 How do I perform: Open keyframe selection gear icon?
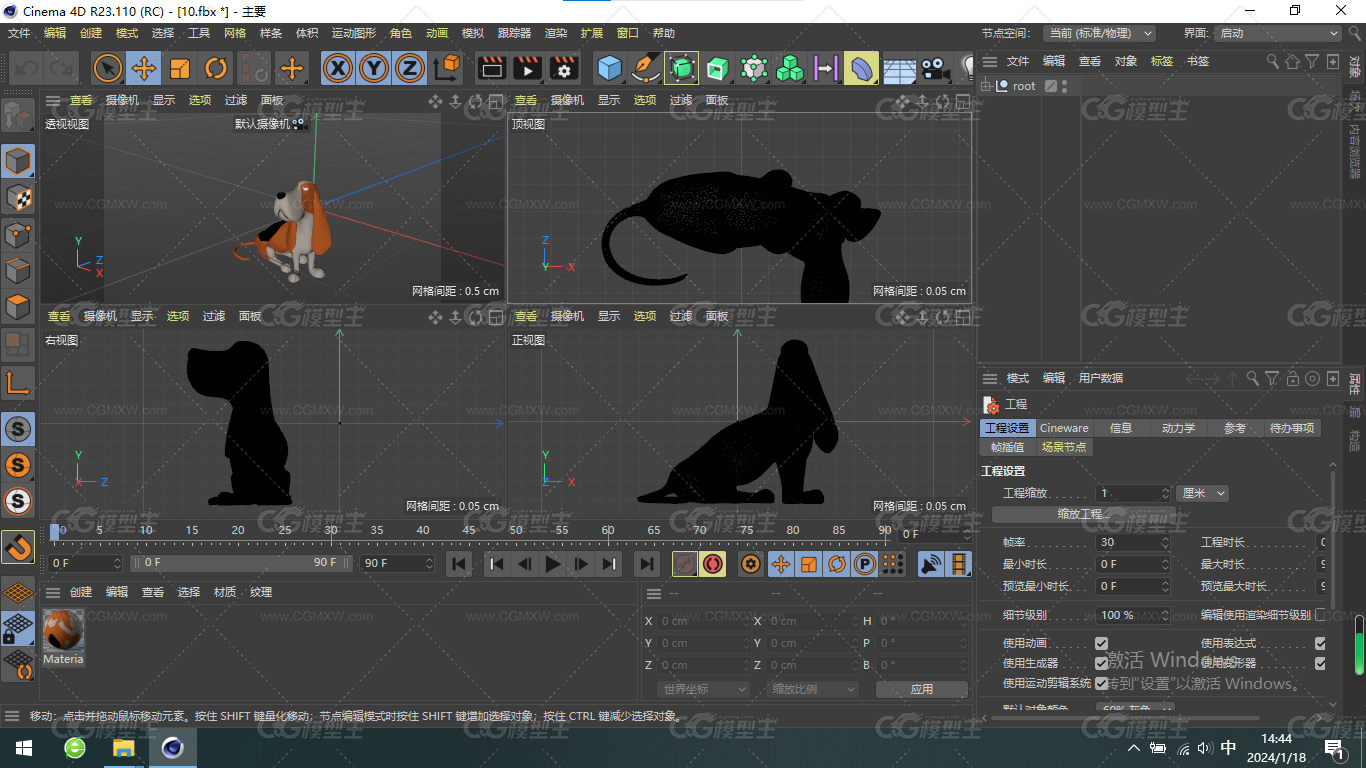click(751, 564)
